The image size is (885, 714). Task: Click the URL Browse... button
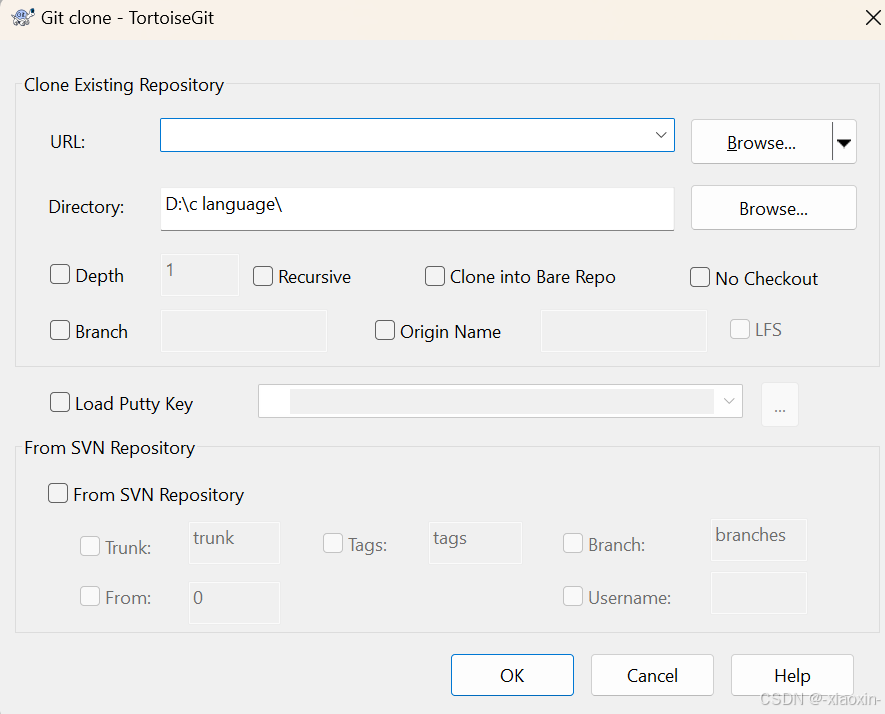point(761,142)
